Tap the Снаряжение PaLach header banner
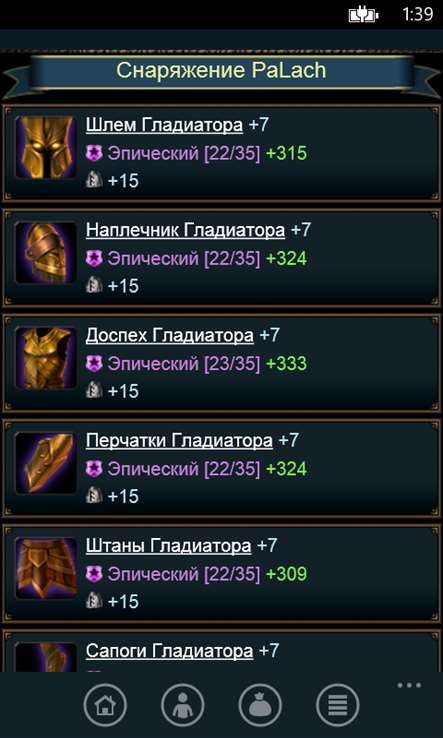This screenshot has width=443, height=738. click(x=221, y=72)
